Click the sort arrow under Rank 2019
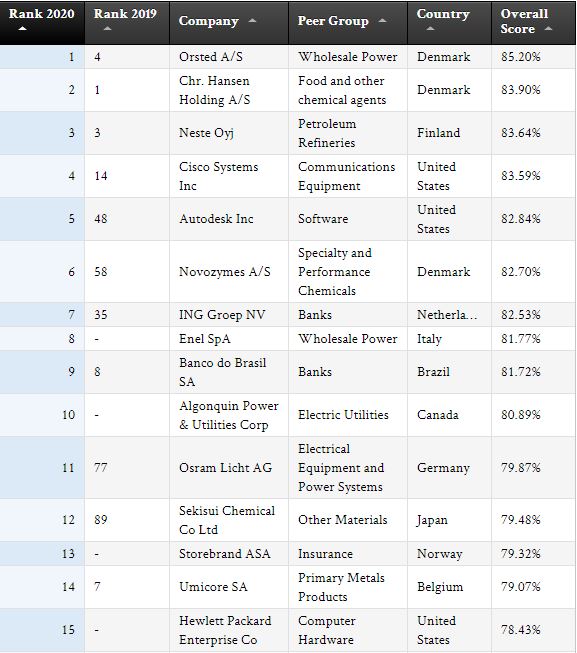The height and width of the screenshot is (653, 577). 107,29
